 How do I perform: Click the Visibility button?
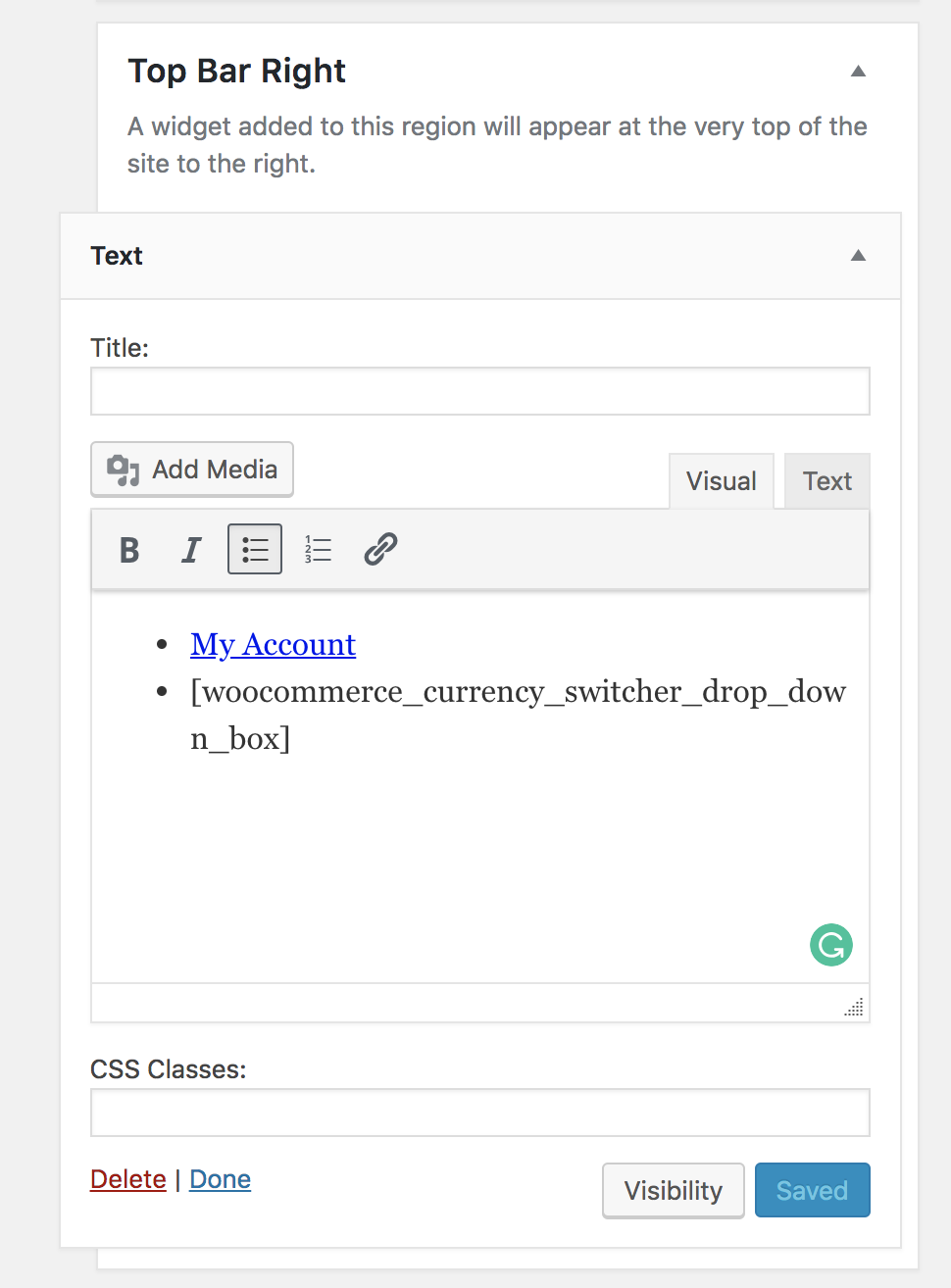click(674, 1190)
